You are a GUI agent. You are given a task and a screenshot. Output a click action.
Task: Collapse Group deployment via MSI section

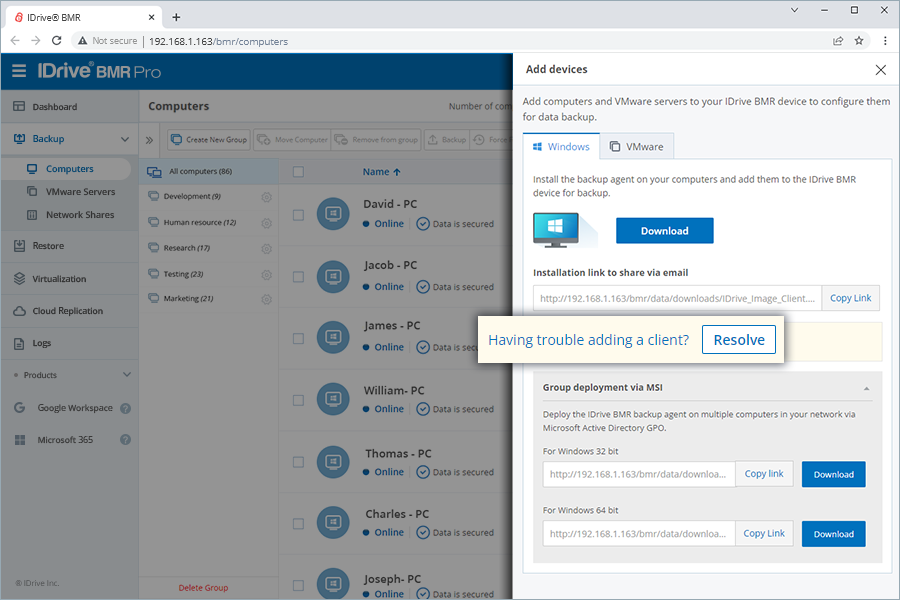tap(866, 389)
